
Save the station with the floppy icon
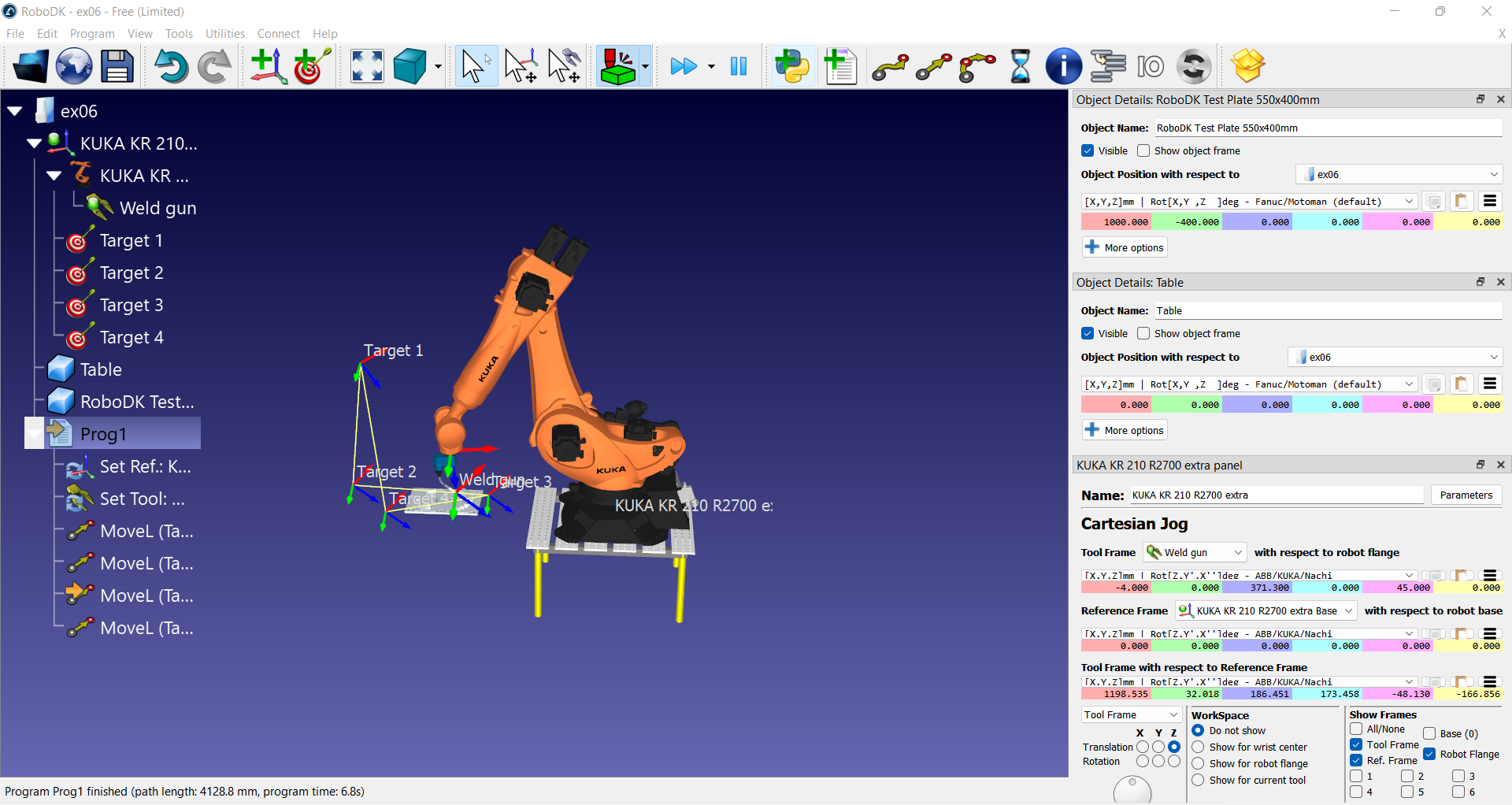(x=117, y=66)
